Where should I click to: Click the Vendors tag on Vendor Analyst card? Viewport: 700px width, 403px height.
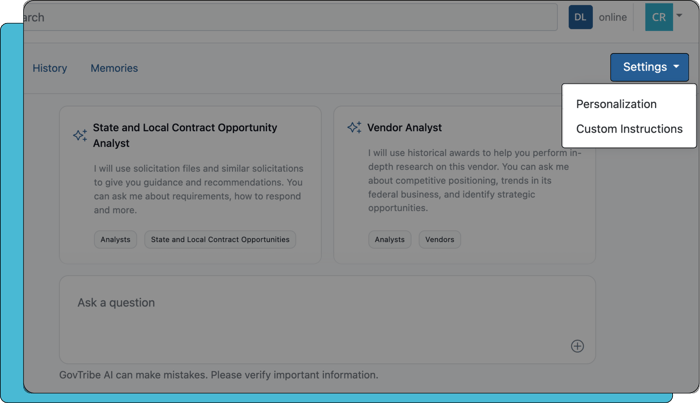(439, 240)
